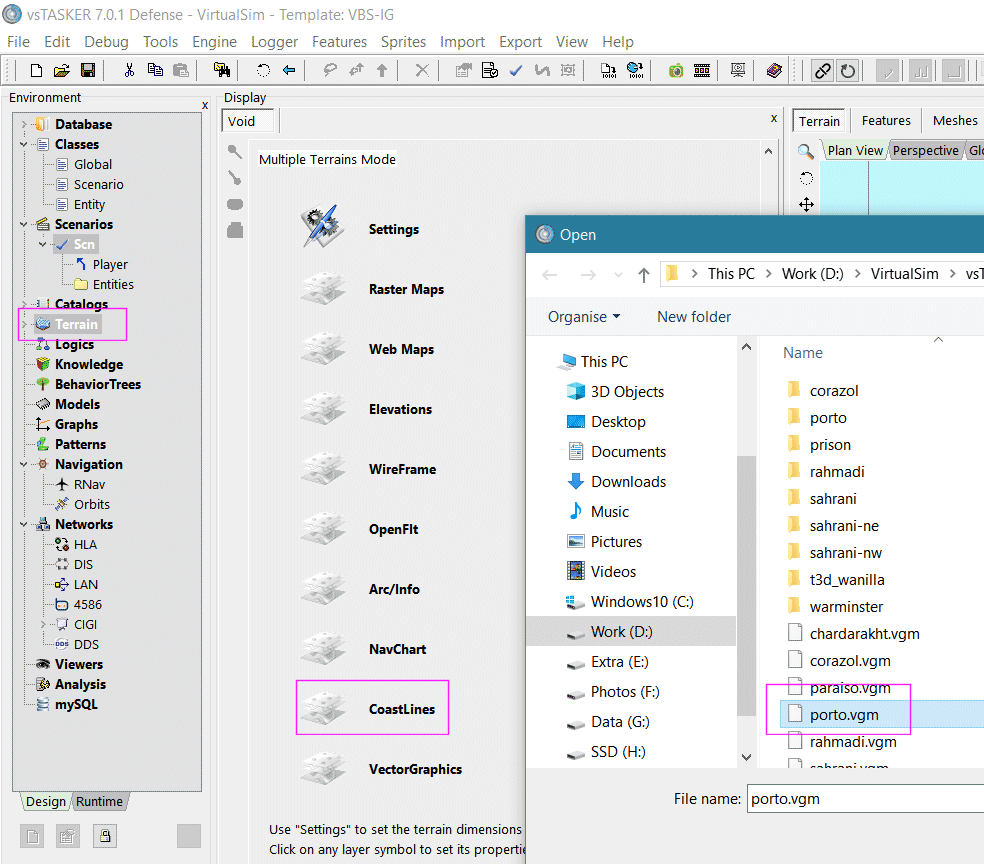Click the CoastLines layer symbol

coord(323,708)
